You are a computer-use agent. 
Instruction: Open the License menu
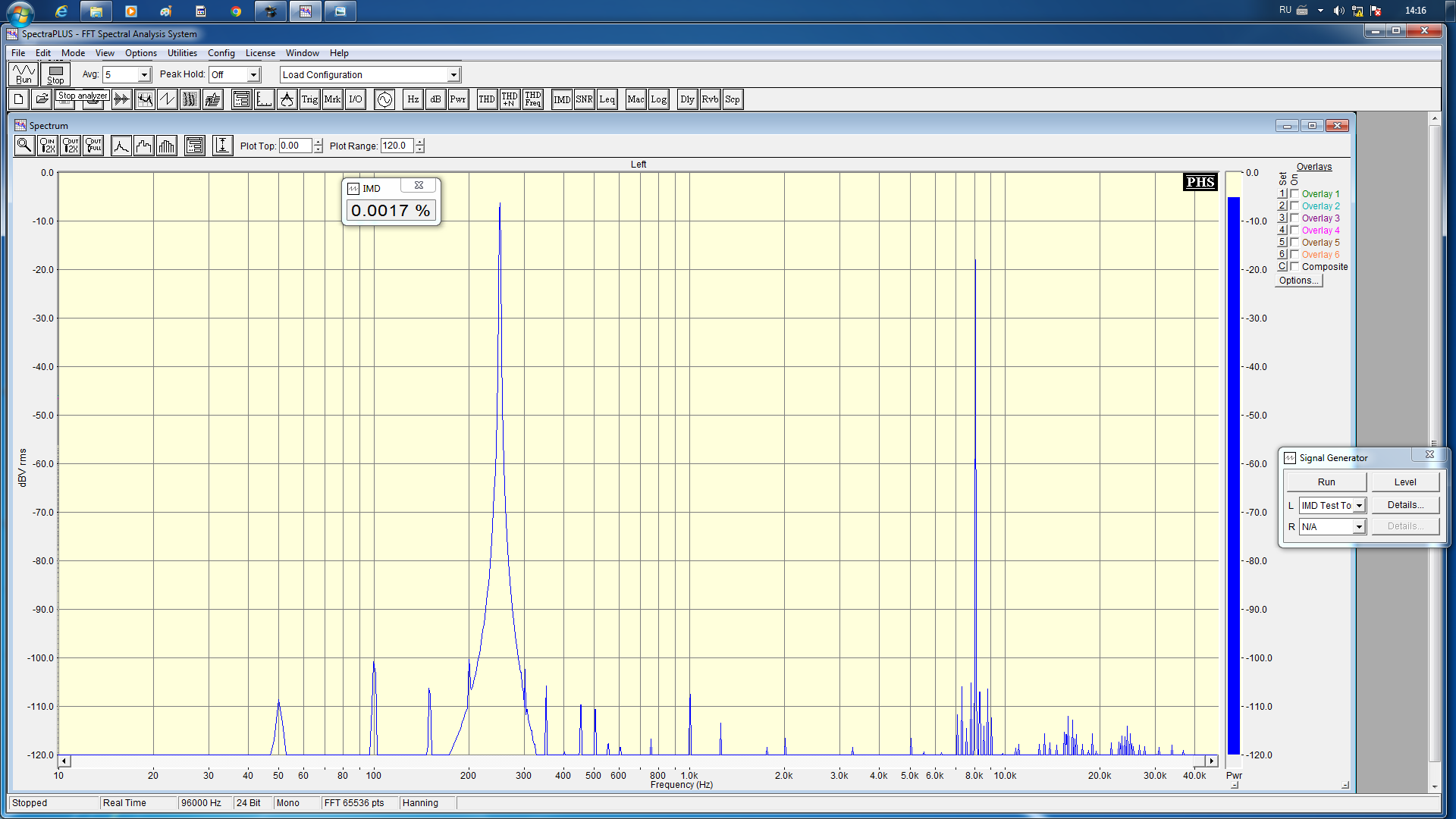[x=260, y=53]
